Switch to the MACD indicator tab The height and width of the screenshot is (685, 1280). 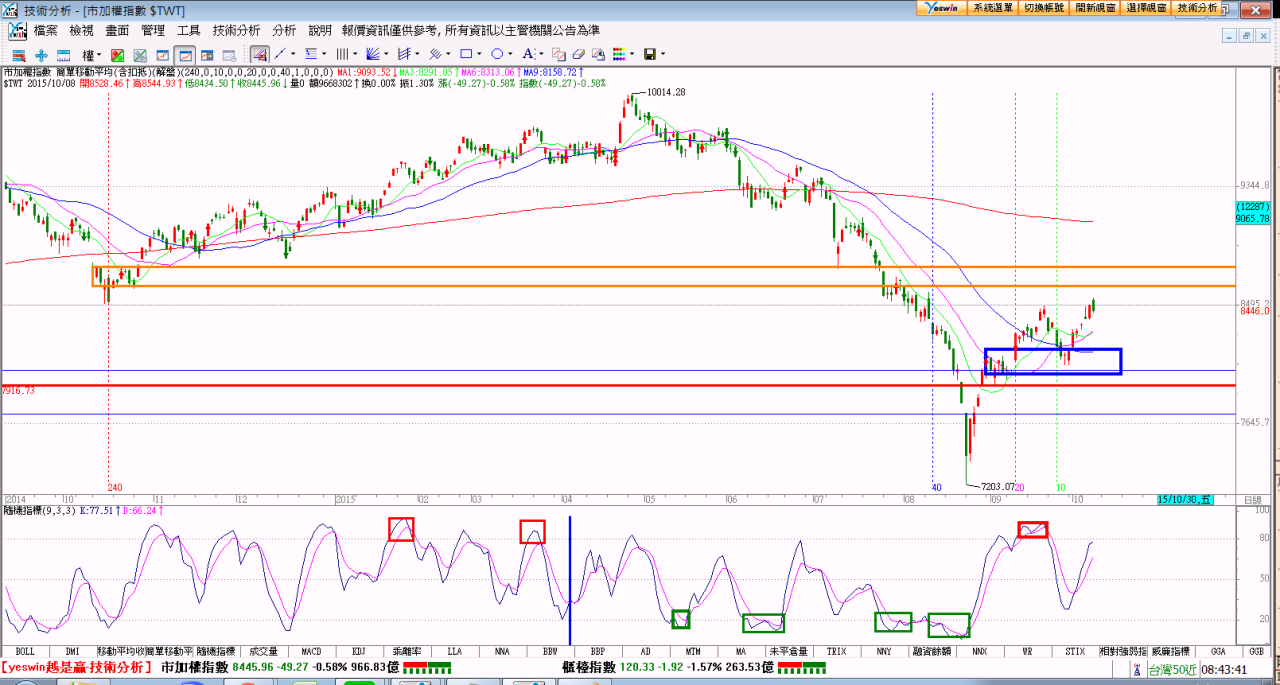[311, 651]
